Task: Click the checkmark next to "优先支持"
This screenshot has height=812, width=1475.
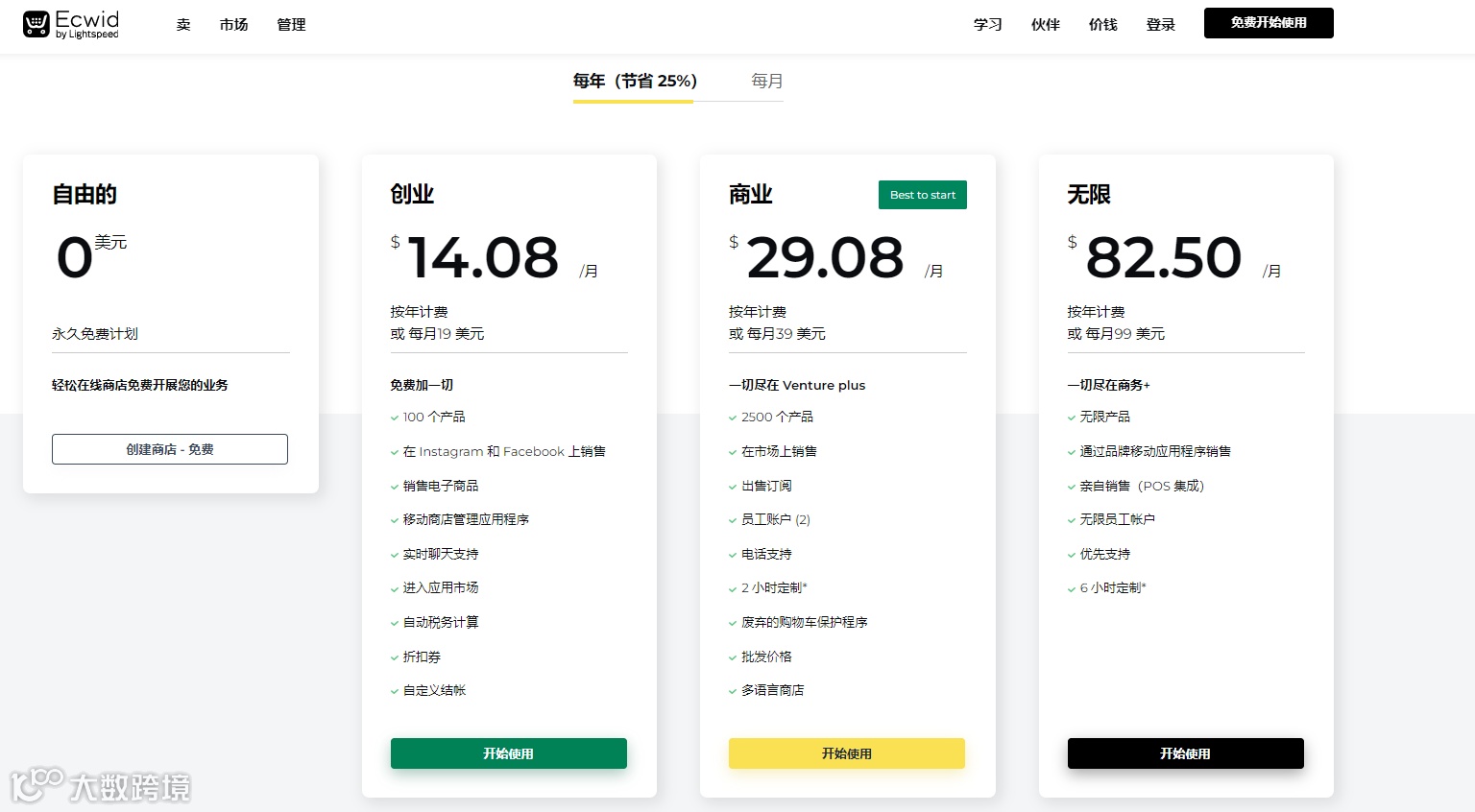Action: tap(1071, 555)
